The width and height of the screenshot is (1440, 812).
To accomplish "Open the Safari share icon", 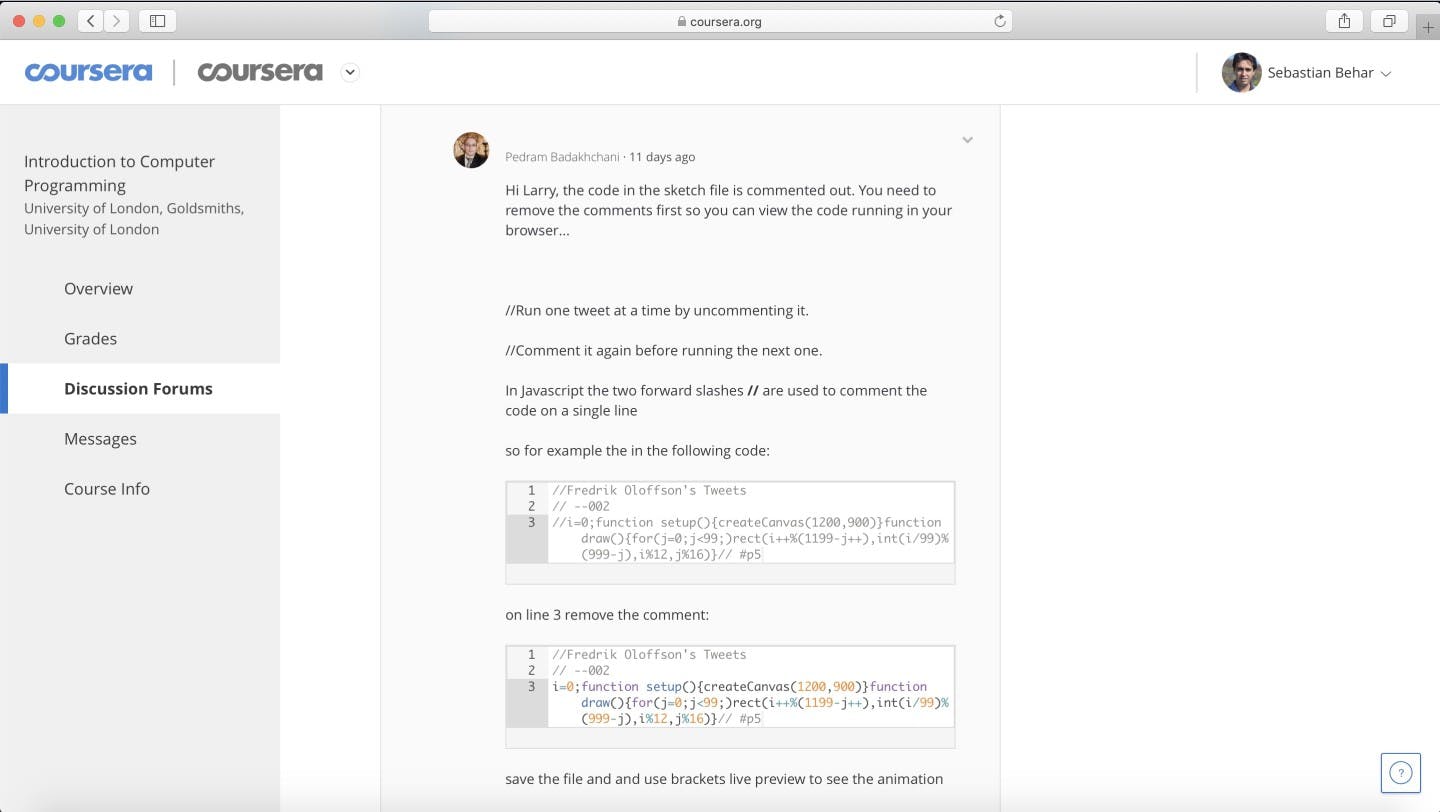I will click(x=1344, y=21).
